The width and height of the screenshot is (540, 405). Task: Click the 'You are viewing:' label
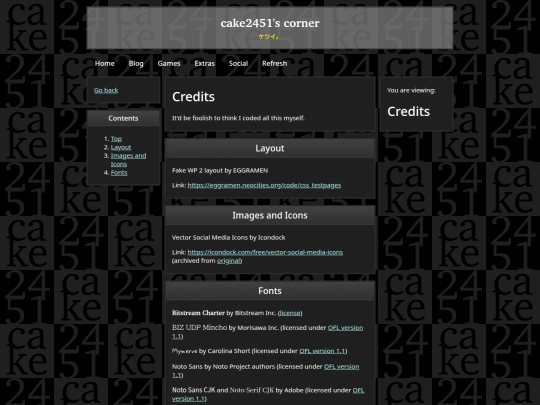pyautogui.click(x=411, y=90)
